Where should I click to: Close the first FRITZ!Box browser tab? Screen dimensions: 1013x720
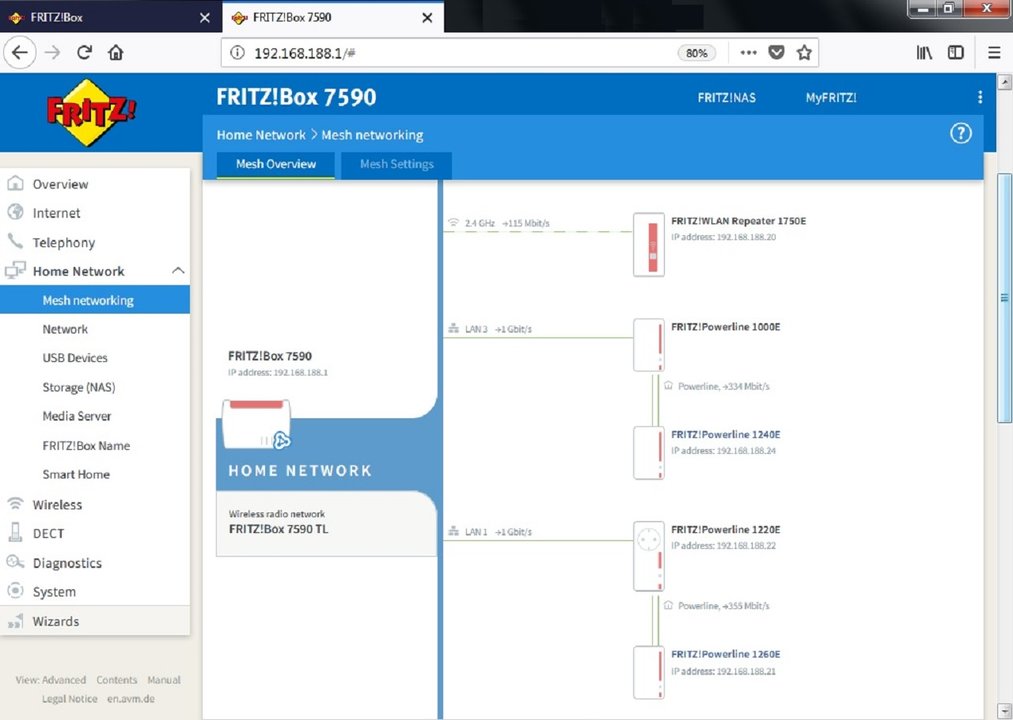pos(205,17)
